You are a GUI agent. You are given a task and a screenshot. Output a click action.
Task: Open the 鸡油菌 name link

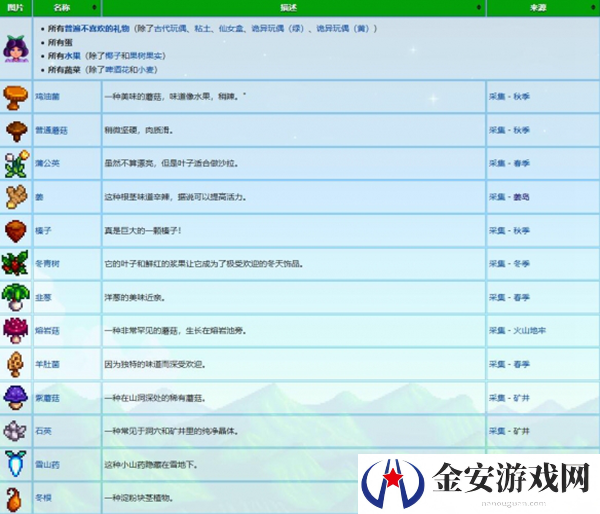47,96
